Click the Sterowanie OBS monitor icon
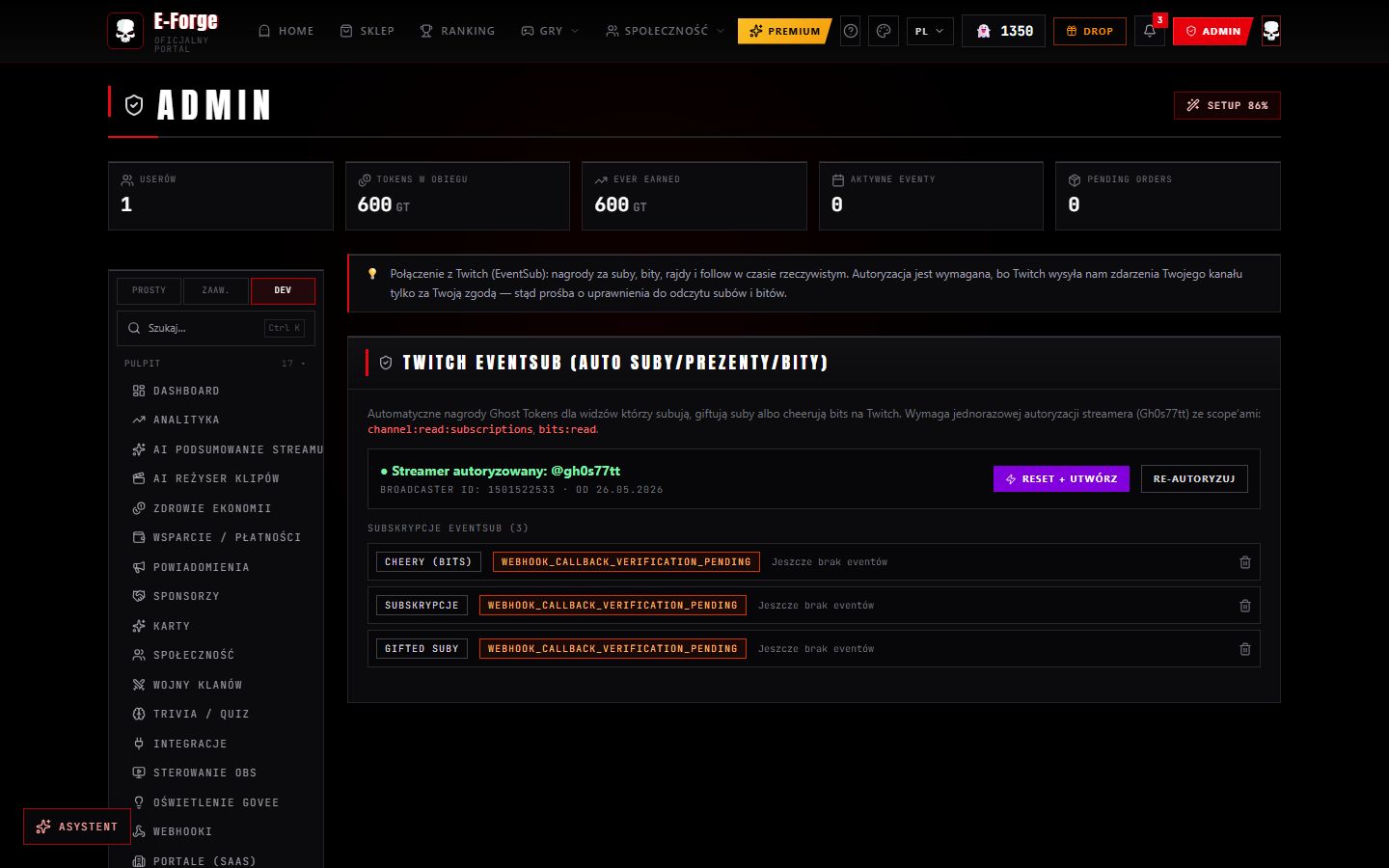 click(139, 773)
